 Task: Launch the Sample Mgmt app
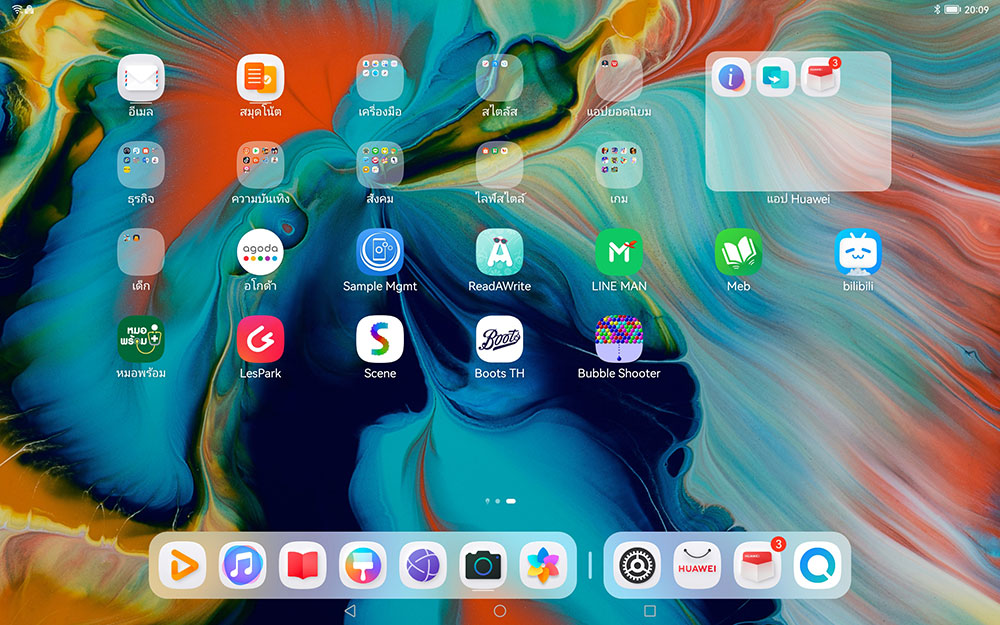pyautogui.click(x=380, y=253)
